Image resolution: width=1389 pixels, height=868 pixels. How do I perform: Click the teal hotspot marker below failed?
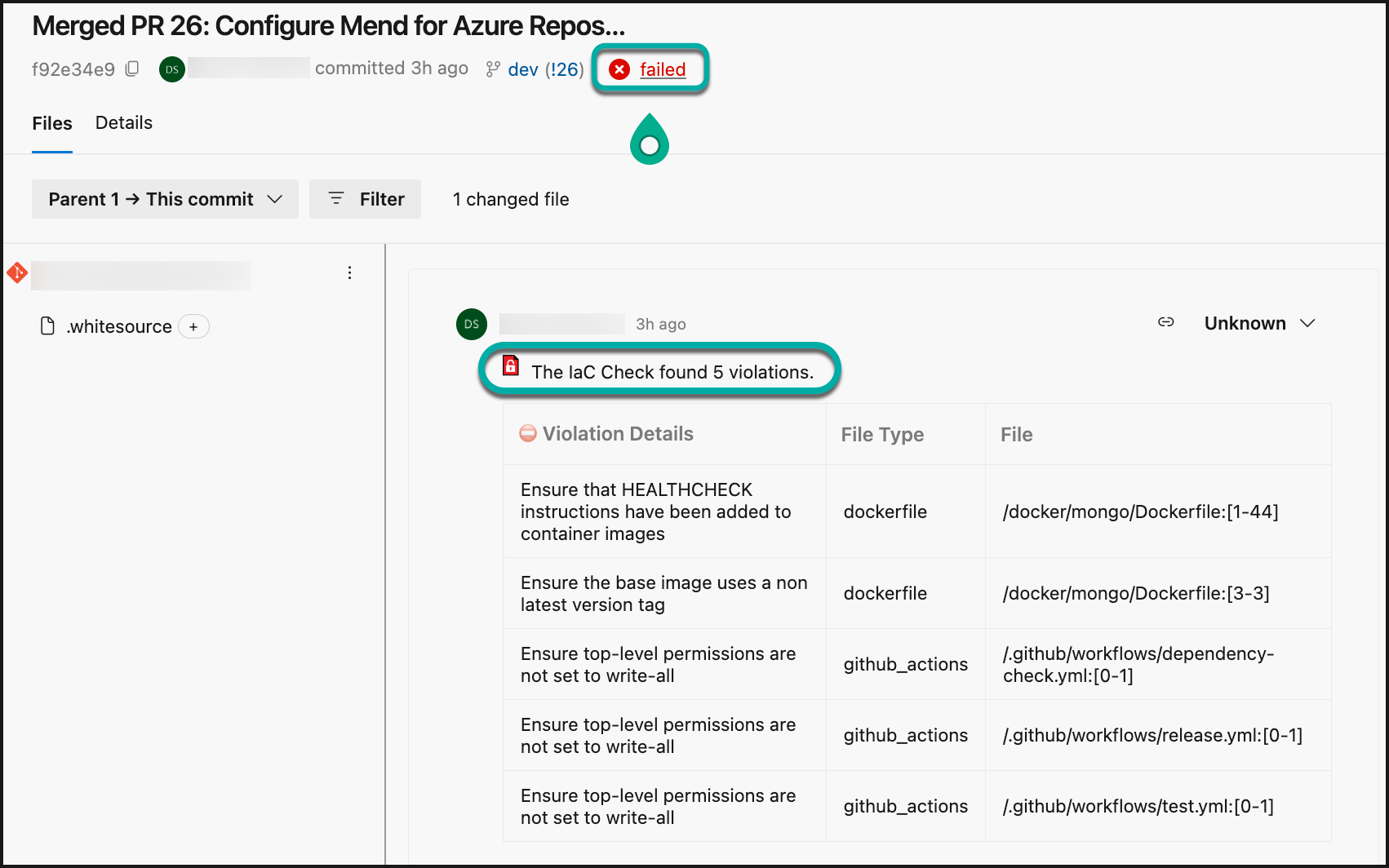tap(650, 144)
